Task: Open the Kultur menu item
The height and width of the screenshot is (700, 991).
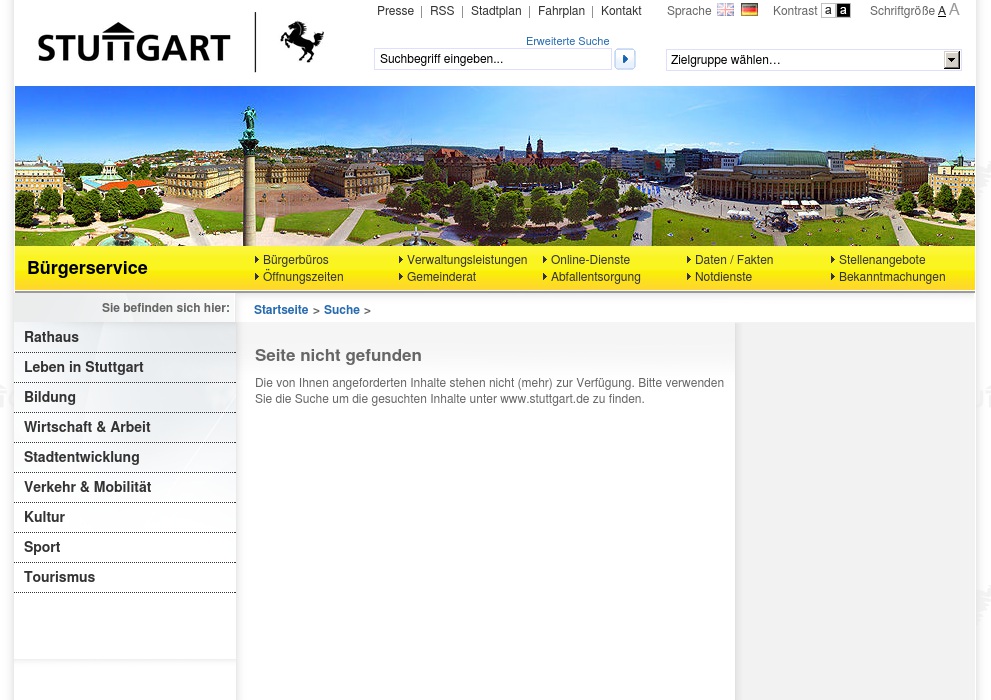Action: tap(44, 517)
